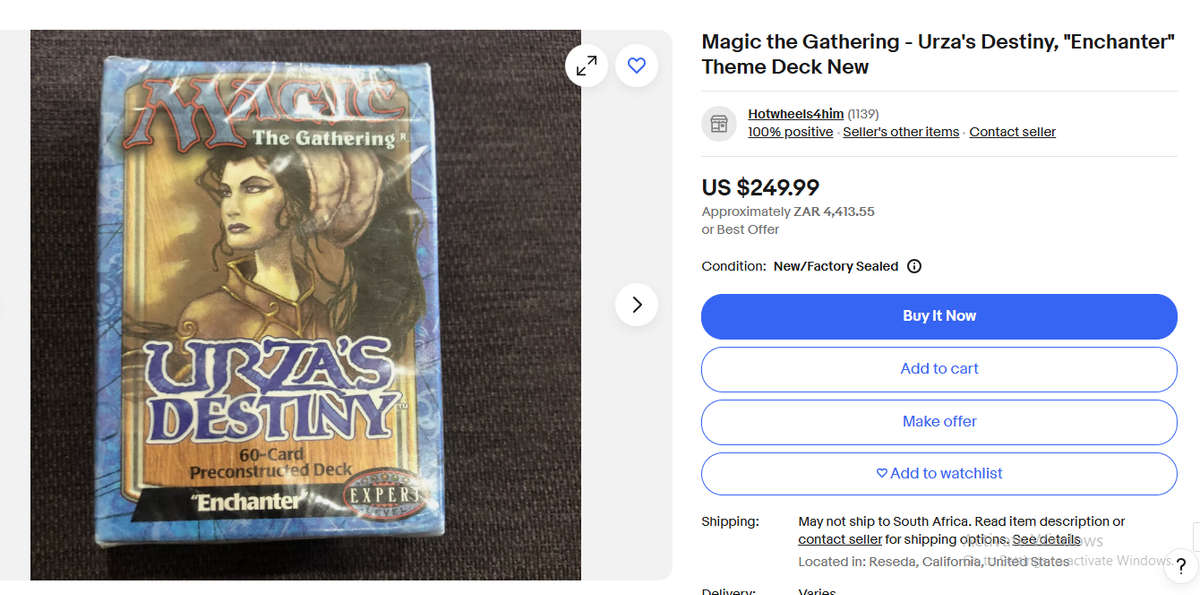Click the heart inside Add to watchlist

pyautogui.click(x=881, y=473)
